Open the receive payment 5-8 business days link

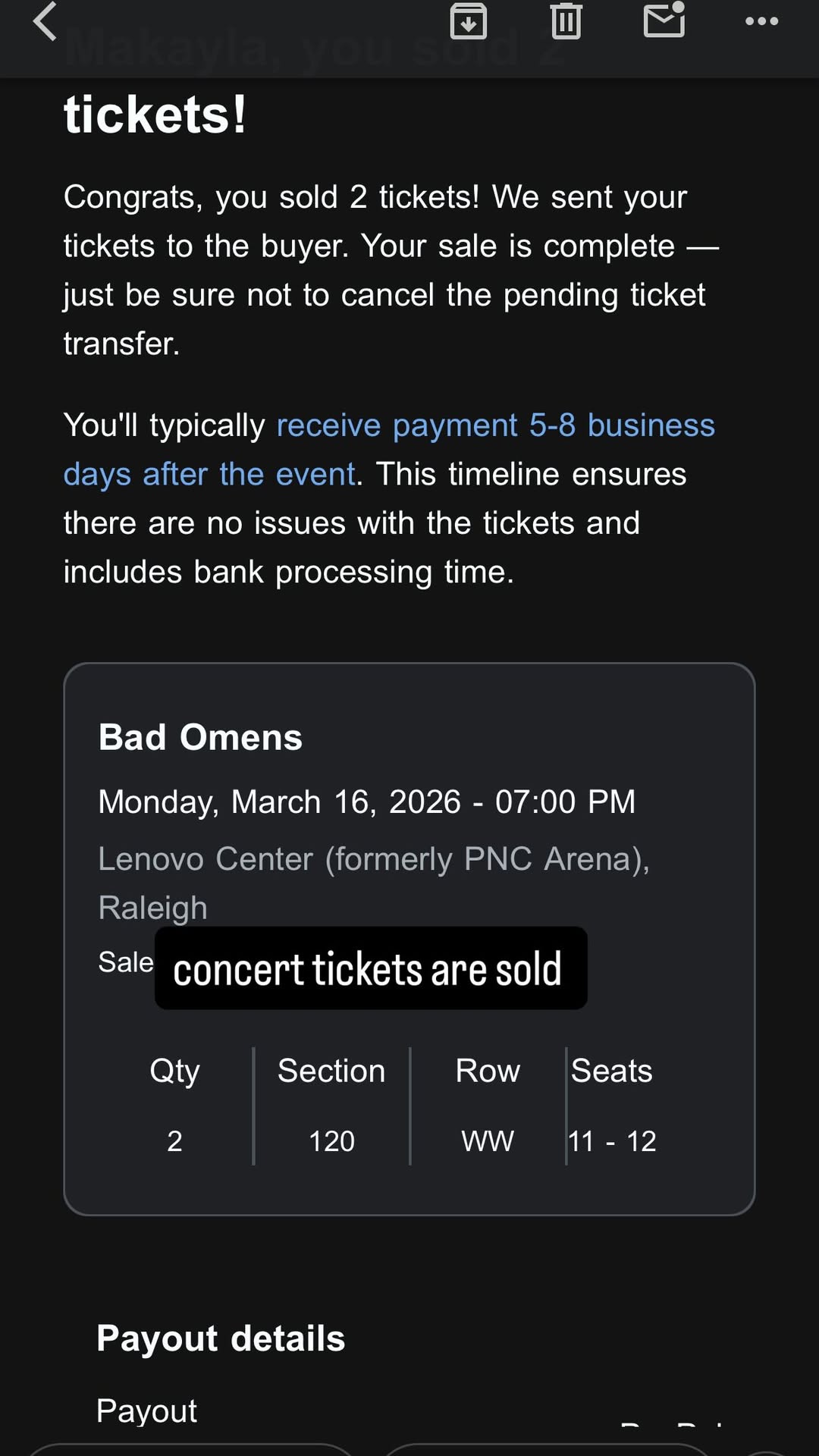[495, 425]
